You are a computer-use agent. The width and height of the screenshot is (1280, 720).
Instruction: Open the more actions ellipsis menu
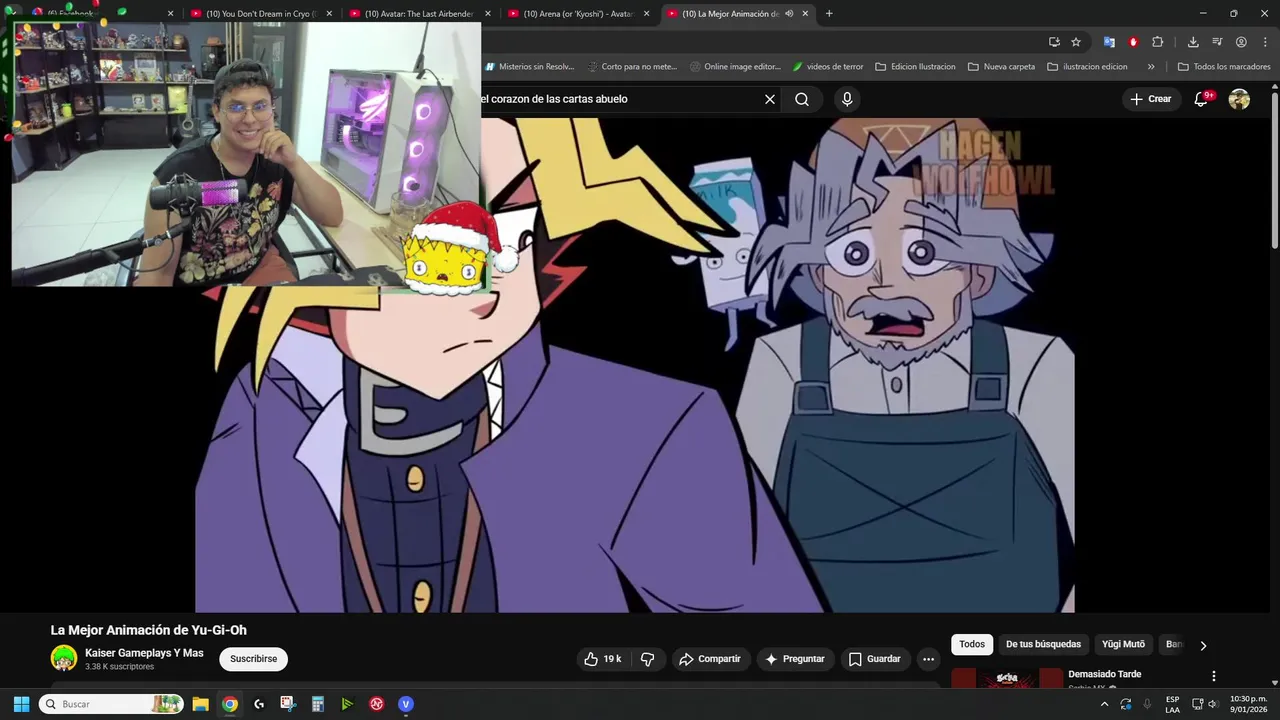[928, 659]
